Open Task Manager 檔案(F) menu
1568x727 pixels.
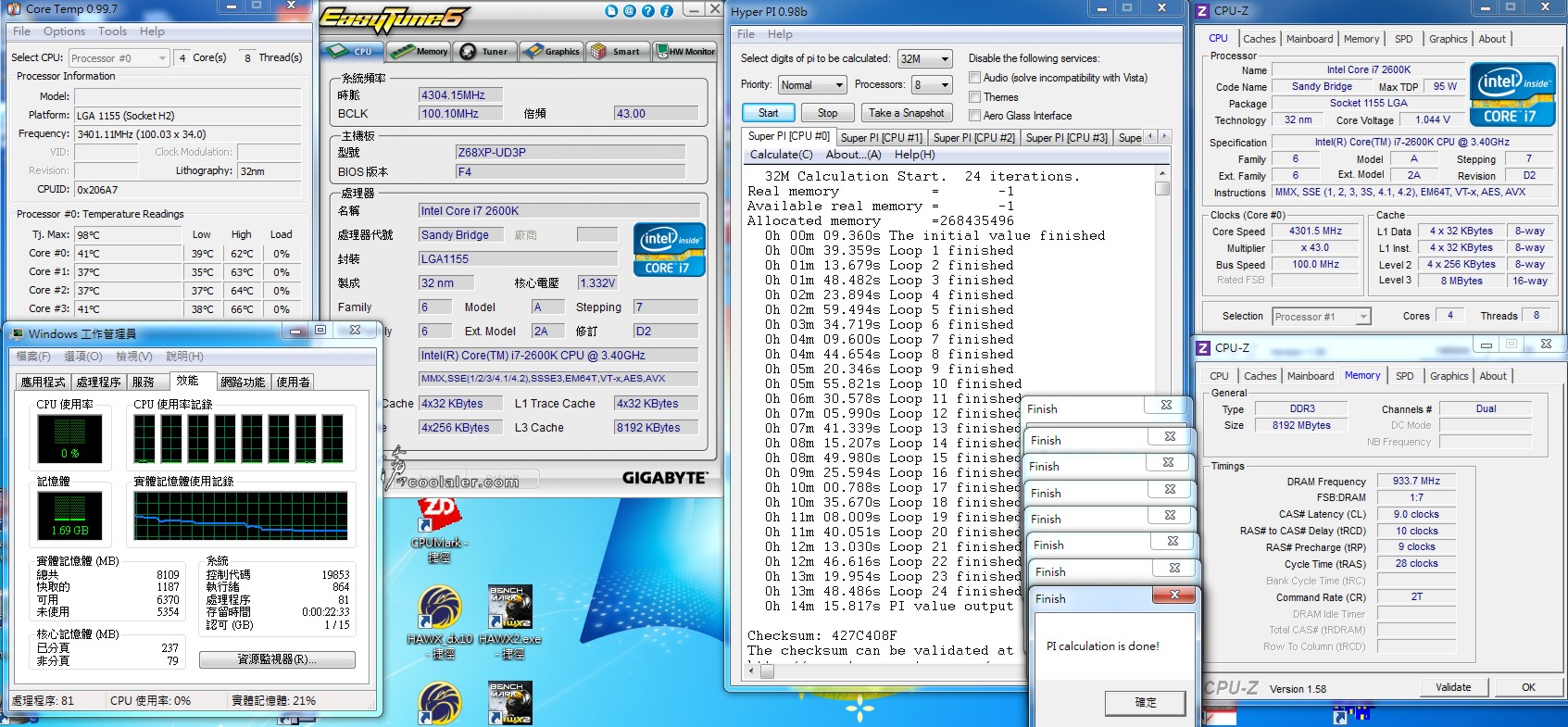tap(33, 357)
